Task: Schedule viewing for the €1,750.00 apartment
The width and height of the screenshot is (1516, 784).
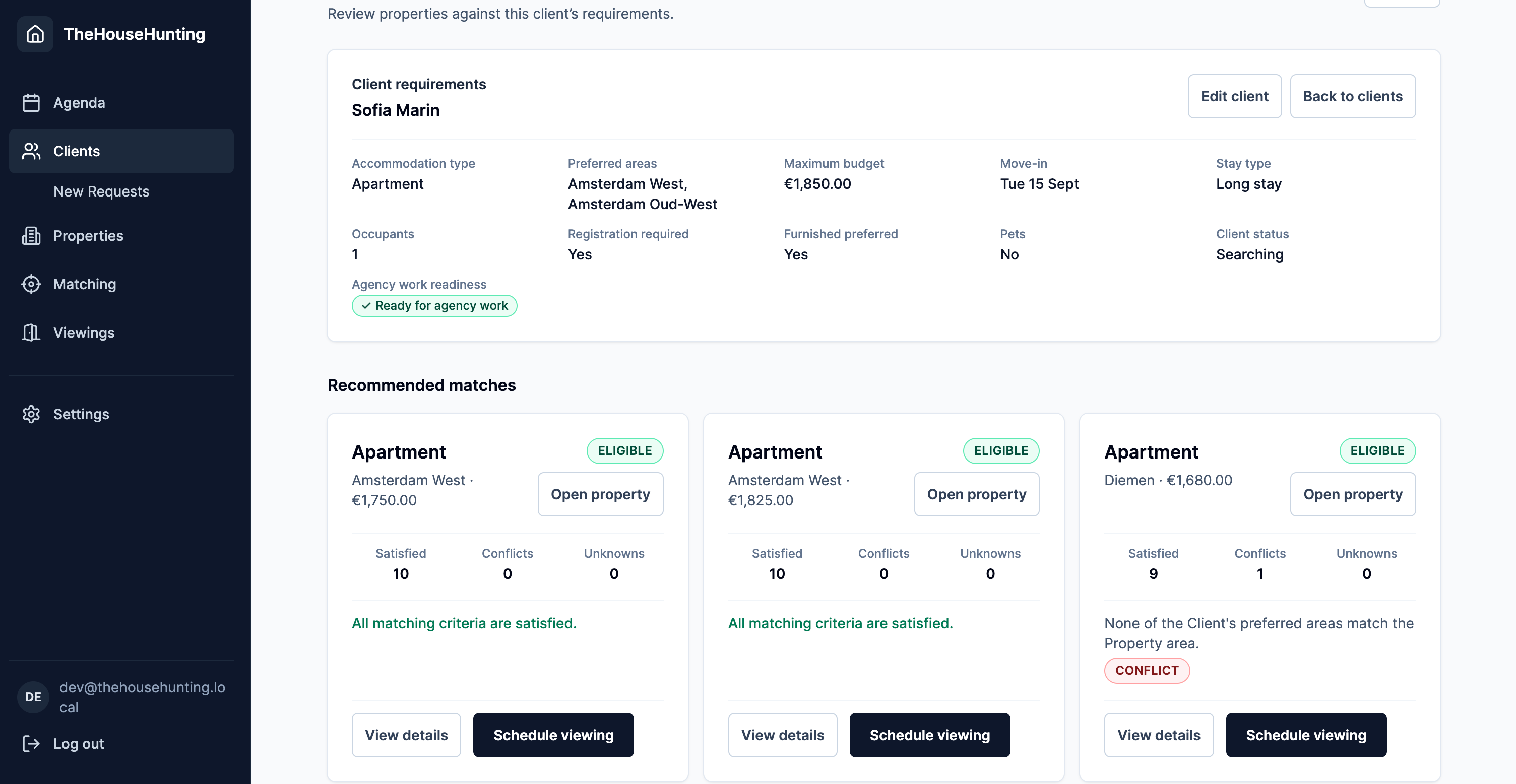Action: click(x=553, y=735)
